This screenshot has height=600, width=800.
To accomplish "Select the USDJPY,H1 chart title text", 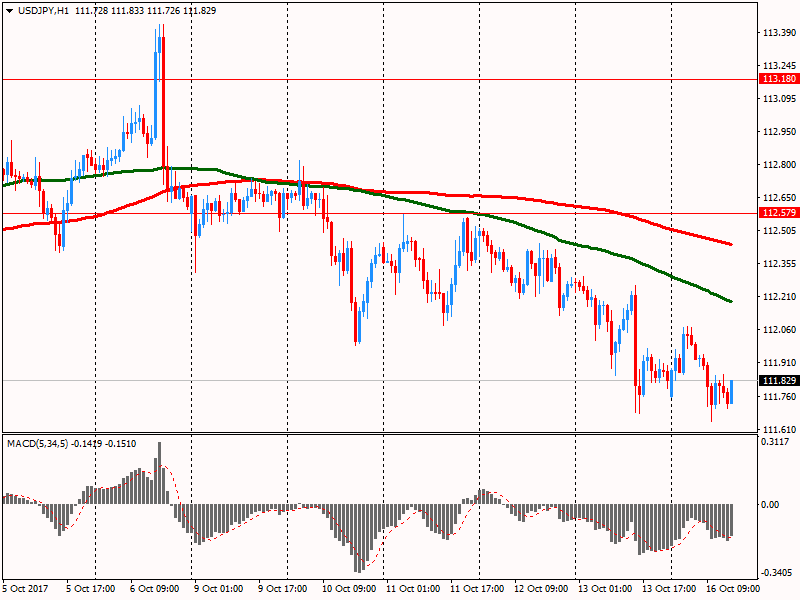I will 43,11.
